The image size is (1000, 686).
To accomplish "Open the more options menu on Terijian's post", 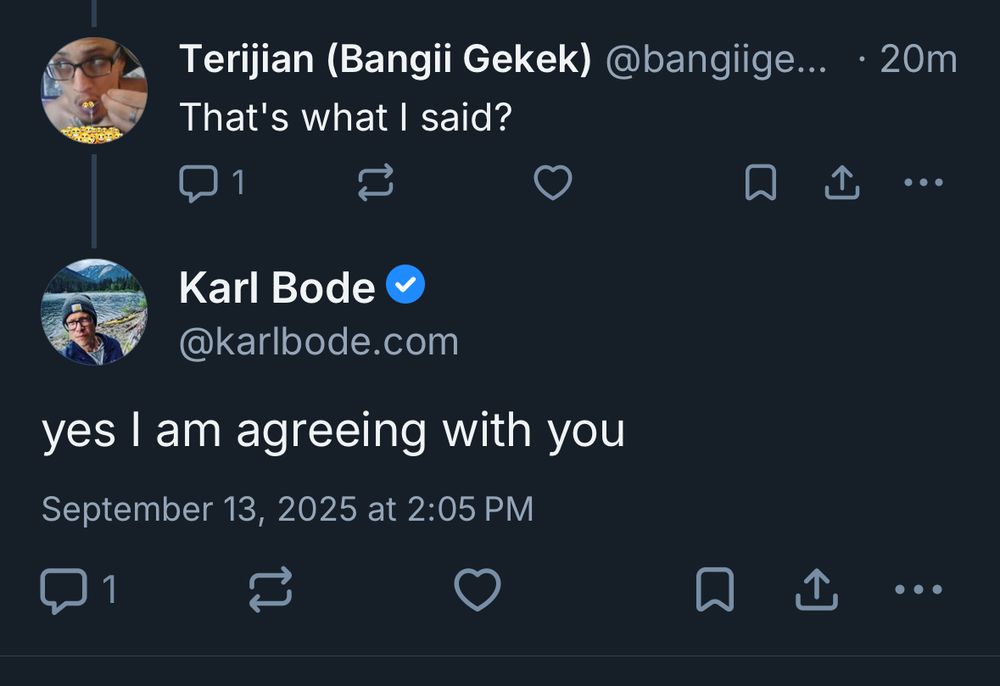I will point(922,182).
